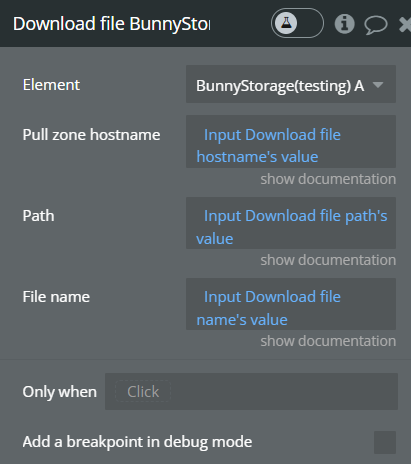Show documentation for Path
411x464 pixels.
(328, 260)
